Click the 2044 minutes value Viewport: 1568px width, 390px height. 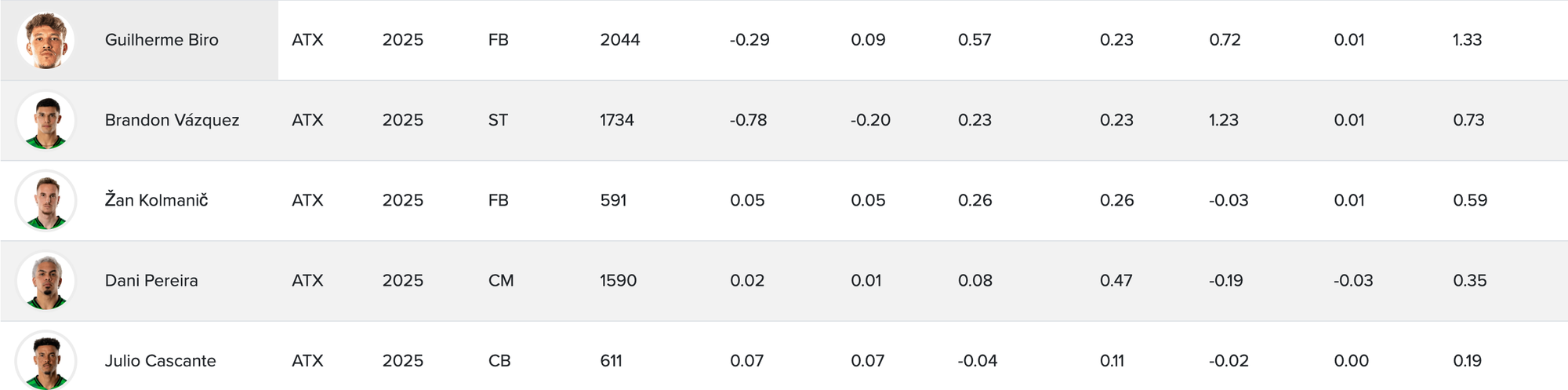[x=620, y=40]
